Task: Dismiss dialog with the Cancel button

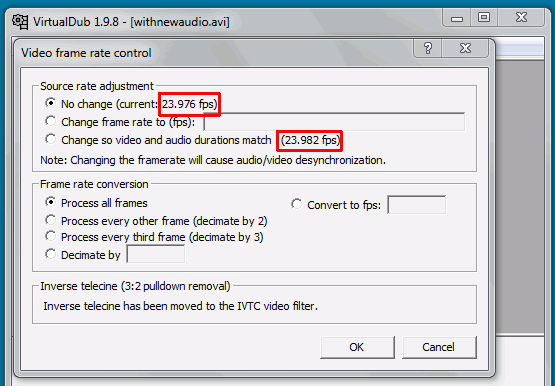Action: point(439,347)
